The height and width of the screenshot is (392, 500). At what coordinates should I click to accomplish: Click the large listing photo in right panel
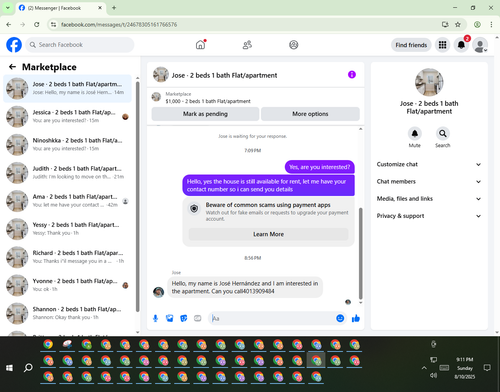click(429, 82)
